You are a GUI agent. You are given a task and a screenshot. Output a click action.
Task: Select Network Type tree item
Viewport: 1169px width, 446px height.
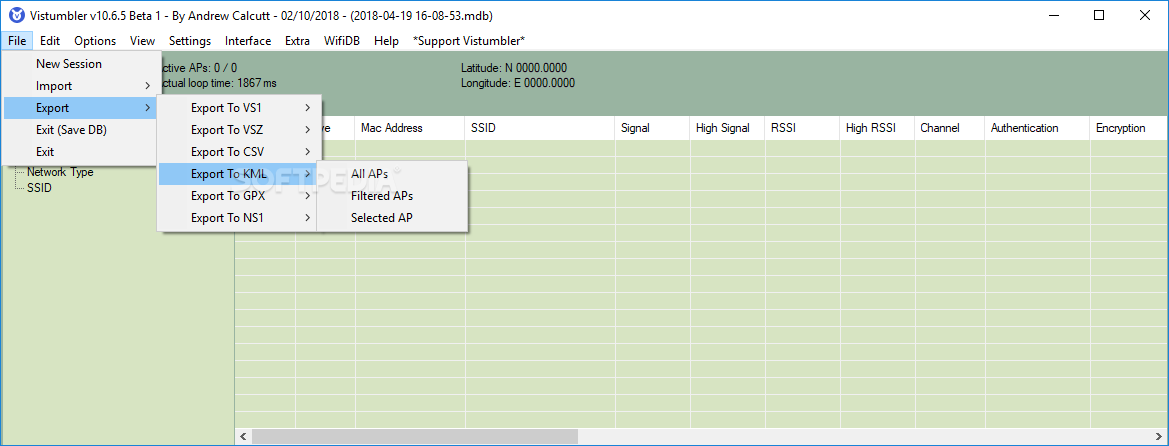[60, 172]
